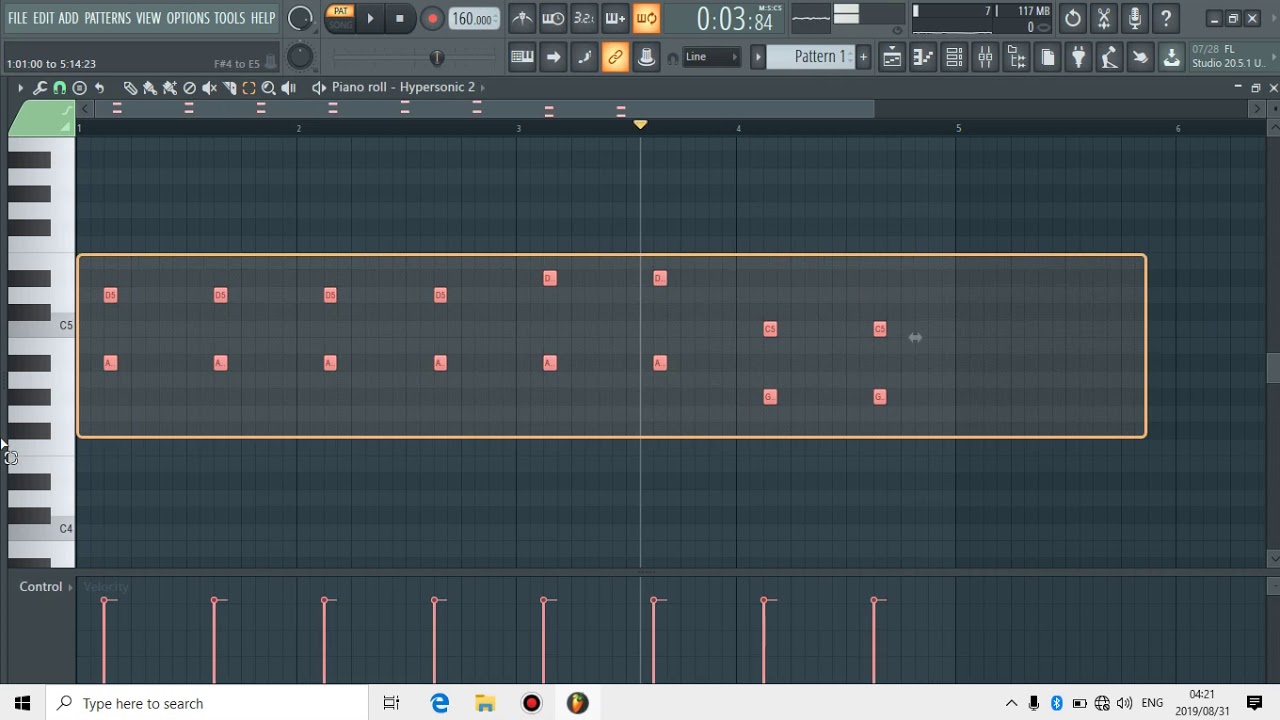Expand pattern options arrow left of Pattern 1

758,57
